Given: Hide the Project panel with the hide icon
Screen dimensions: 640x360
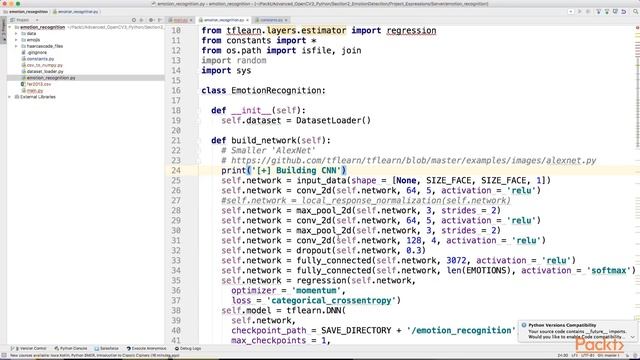Looking at the screenshot, I should (x=160, y=20).
